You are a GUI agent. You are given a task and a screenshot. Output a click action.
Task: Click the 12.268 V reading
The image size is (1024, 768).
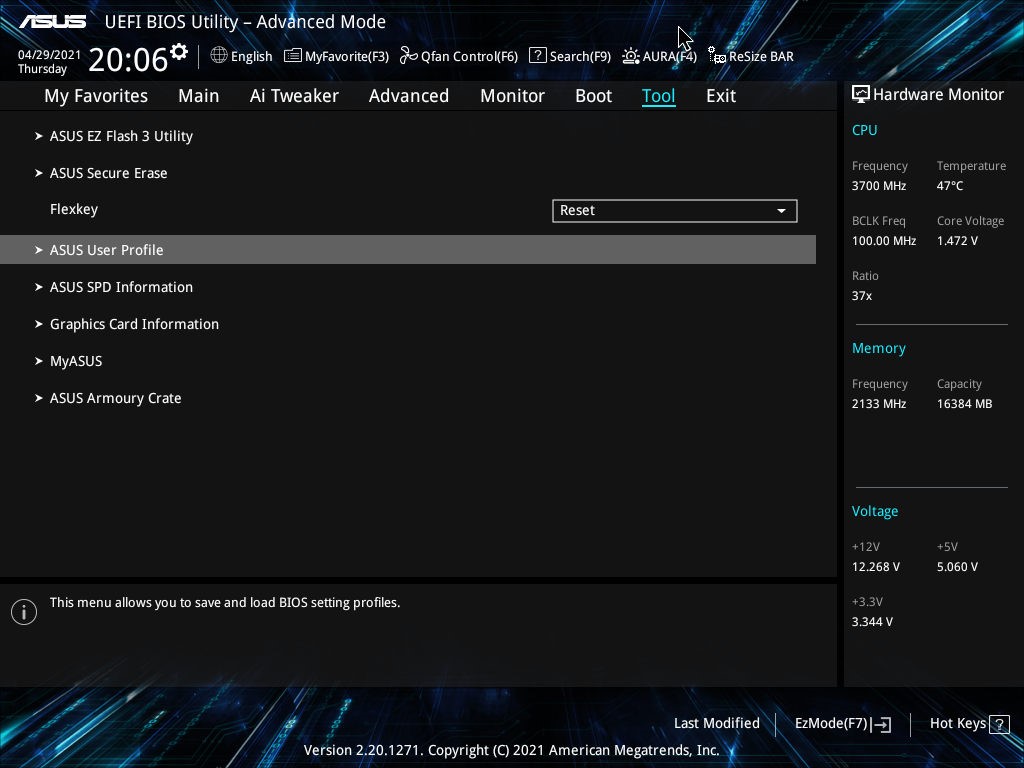pyautogui.click(x=876, y=567)
